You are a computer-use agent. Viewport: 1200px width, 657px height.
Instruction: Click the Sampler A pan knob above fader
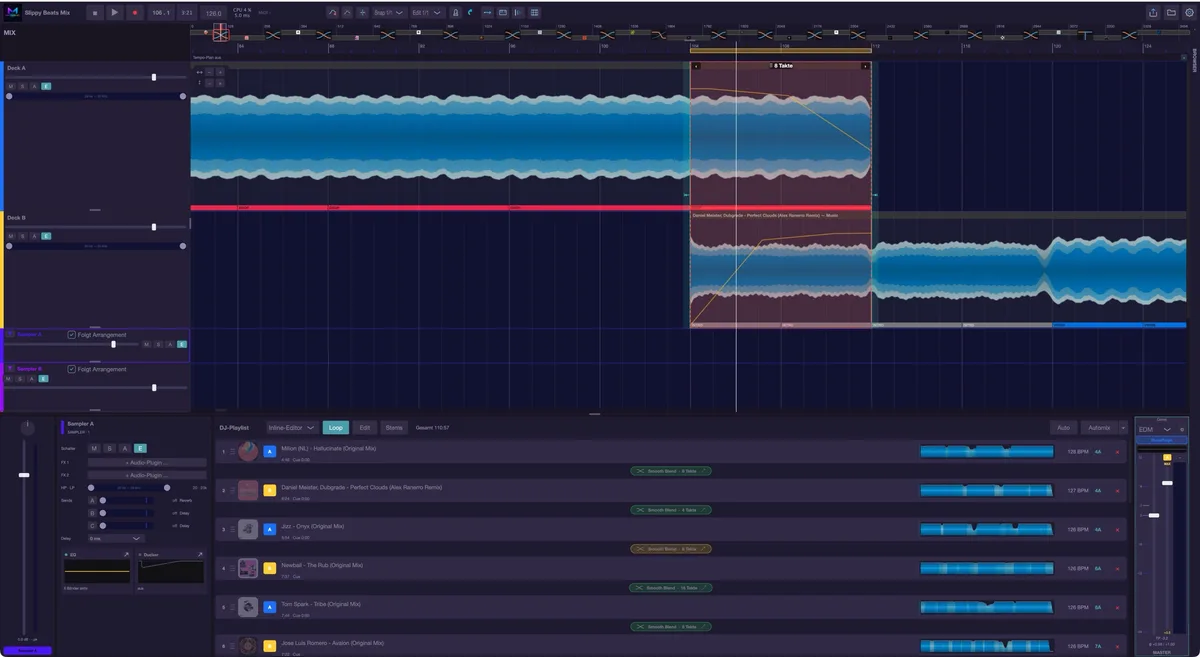tap(27, 428)
